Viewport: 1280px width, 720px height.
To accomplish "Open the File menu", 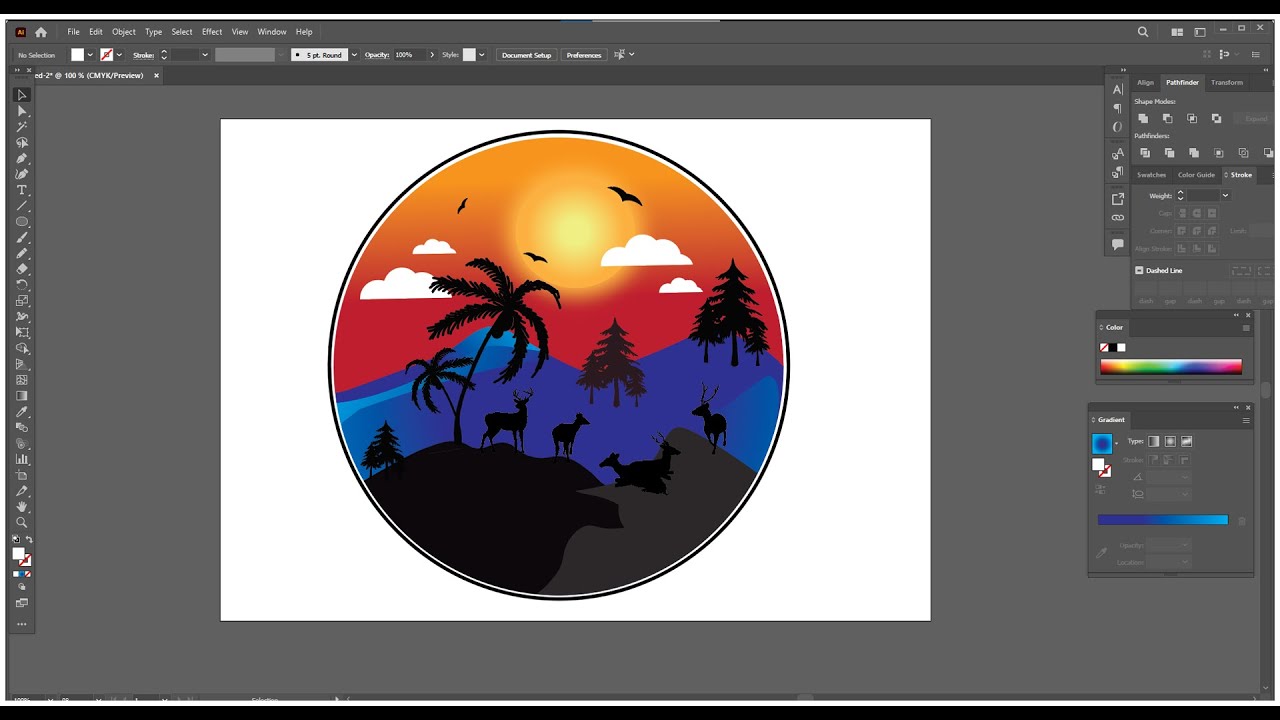I will pyautogui.click(x=73, y=32).
